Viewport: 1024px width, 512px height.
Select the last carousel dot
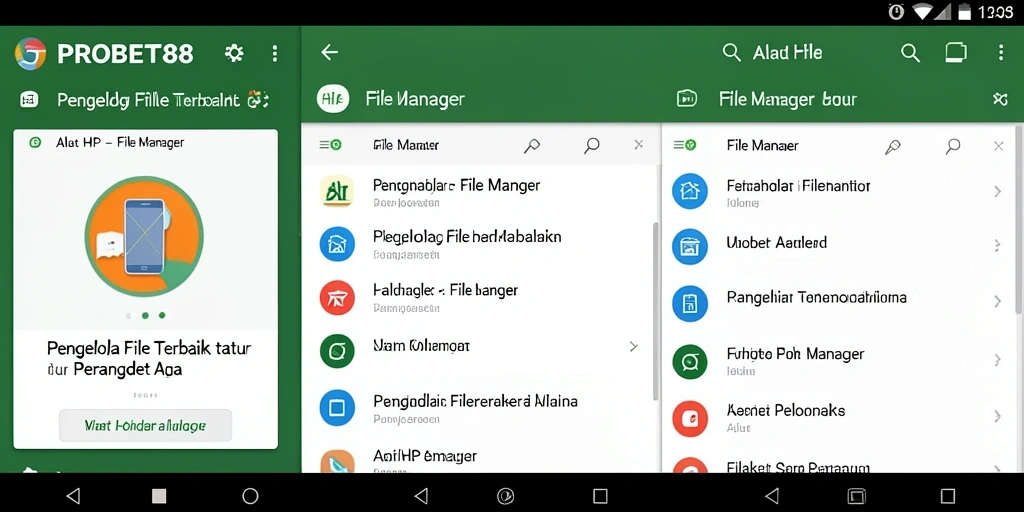coord(162,315)
